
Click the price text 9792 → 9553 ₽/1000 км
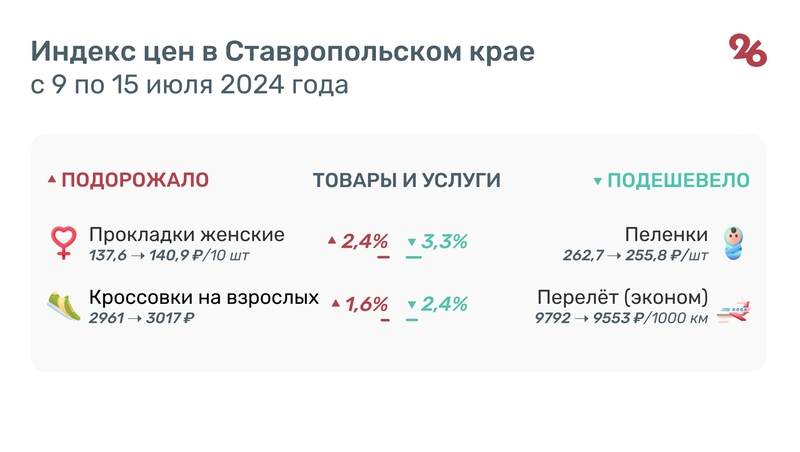coord(620,319)
